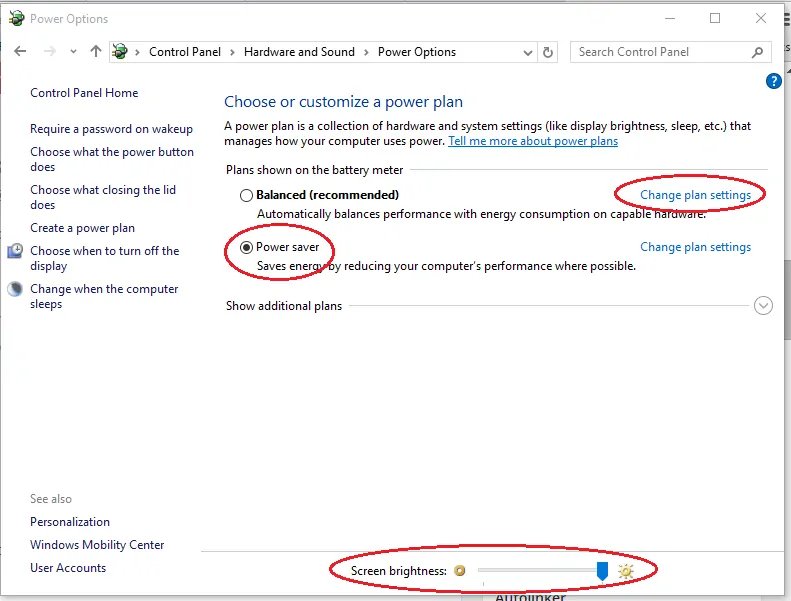The width and height of the screenshot is (791, 601).
Task: Click the dim brightness icon
Action: pyautogui.click(x=460, y=571)
